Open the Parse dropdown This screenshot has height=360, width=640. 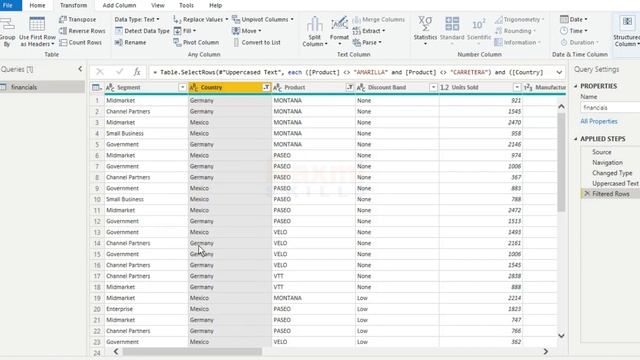pos(367,42)
